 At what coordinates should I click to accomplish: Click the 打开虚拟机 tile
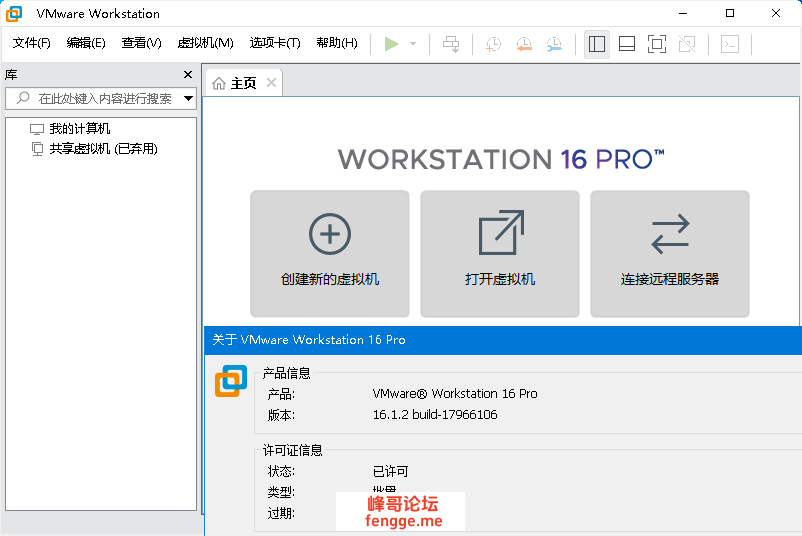pyautogui.click(x=500, y=254)
